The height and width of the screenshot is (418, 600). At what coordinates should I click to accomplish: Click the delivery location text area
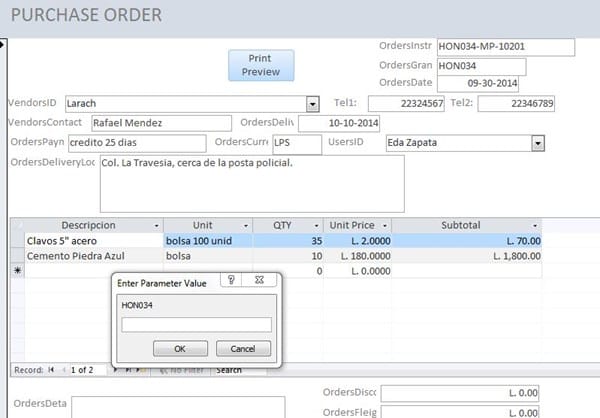click(252, 184)
